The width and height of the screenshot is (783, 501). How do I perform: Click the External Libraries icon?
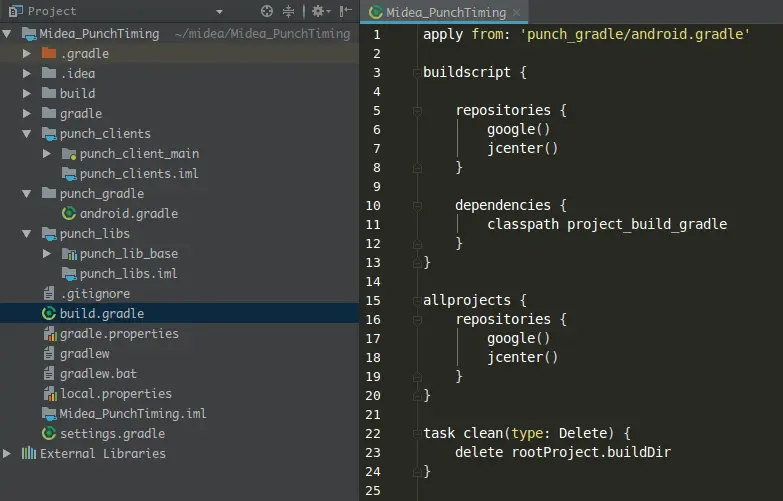tap(29, 453)
